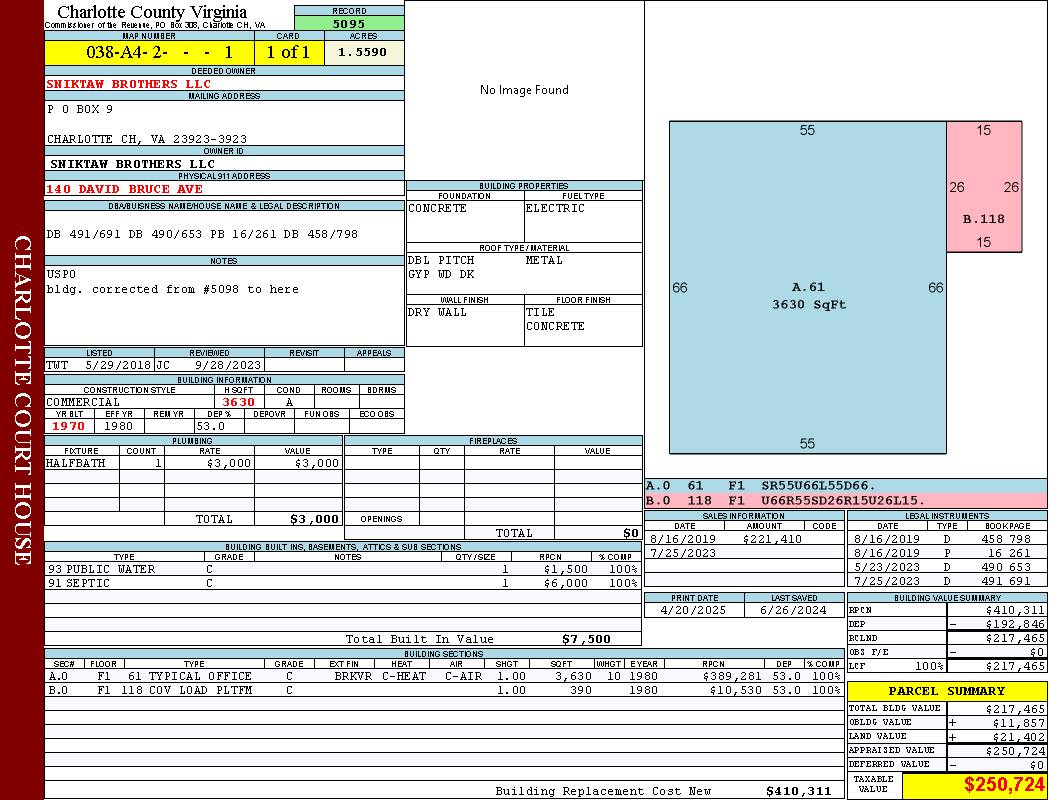Select the 93 PUBLIC WATER built-in row
Viewport: 1050px width, 800px height.
tap(342, 569)
